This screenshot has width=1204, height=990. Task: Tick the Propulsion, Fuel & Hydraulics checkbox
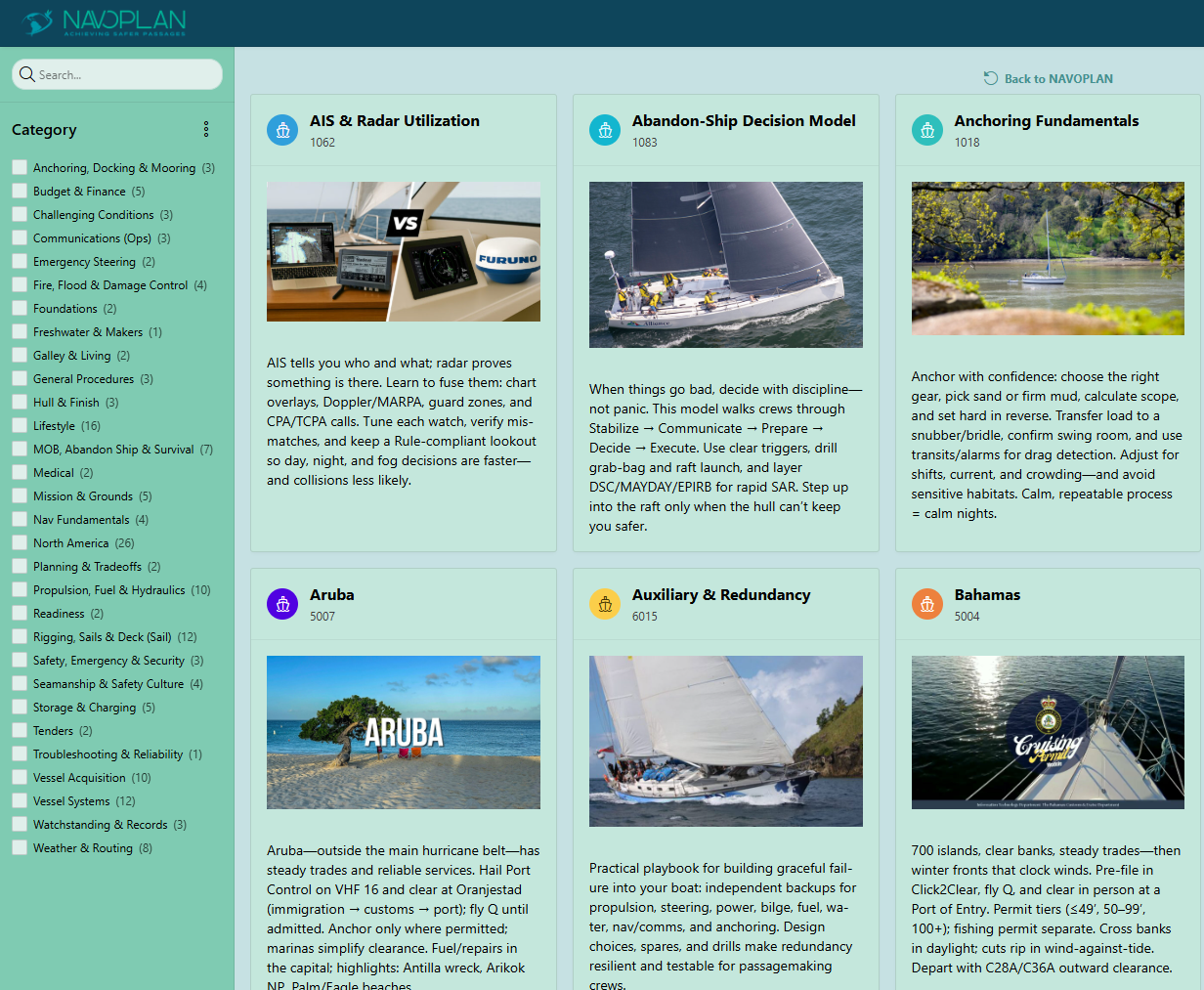20,589
